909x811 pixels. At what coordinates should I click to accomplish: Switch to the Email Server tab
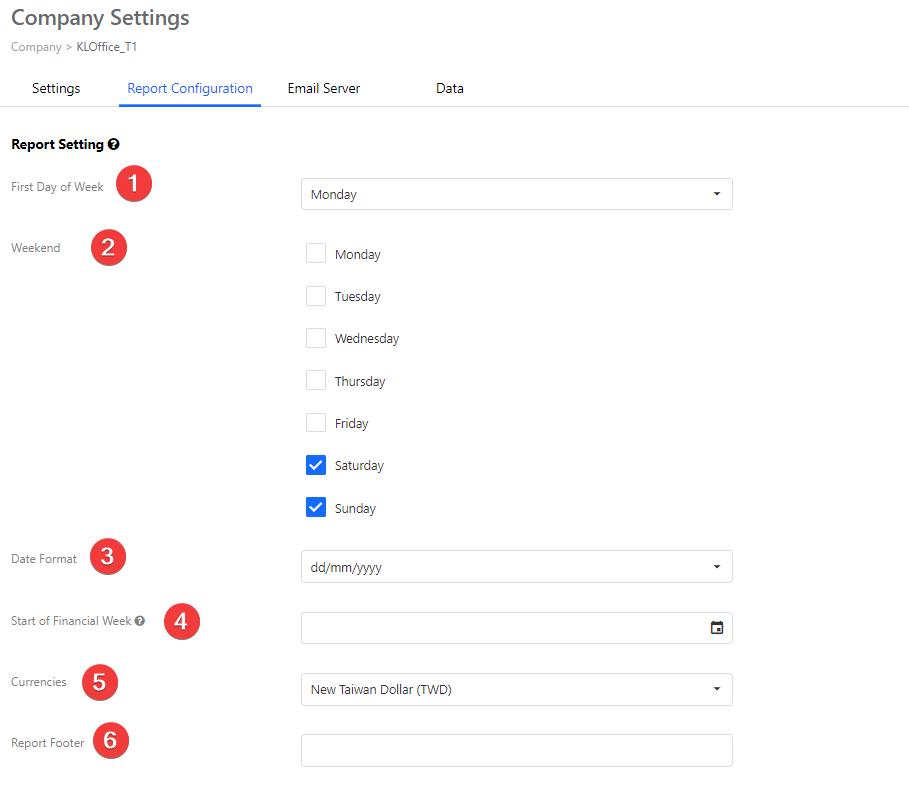(x=323, y=89)
